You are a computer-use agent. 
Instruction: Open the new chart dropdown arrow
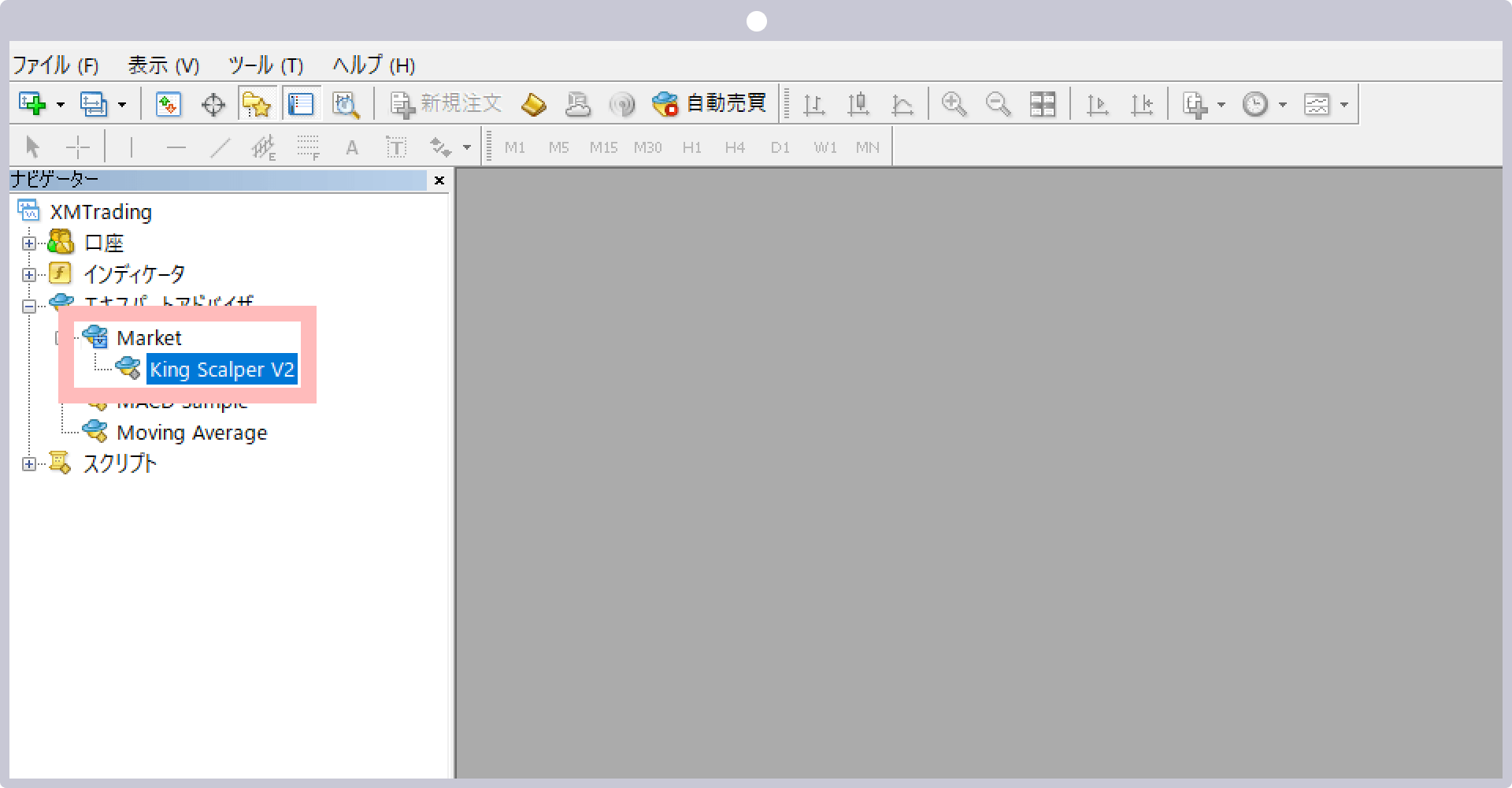(61, 105)
